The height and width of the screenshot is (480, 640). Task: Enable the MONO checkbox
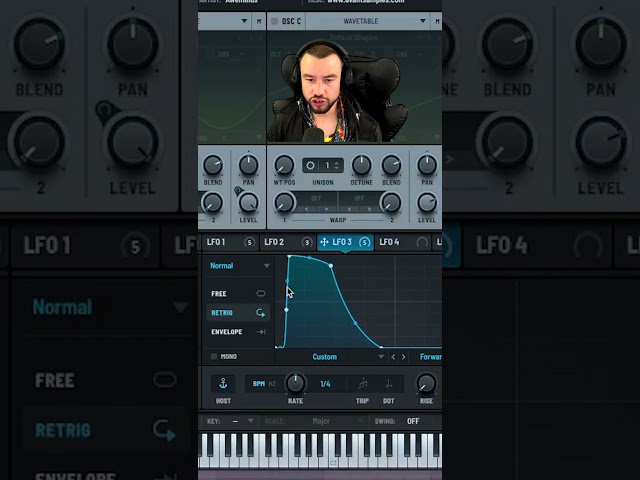point(213,356)
